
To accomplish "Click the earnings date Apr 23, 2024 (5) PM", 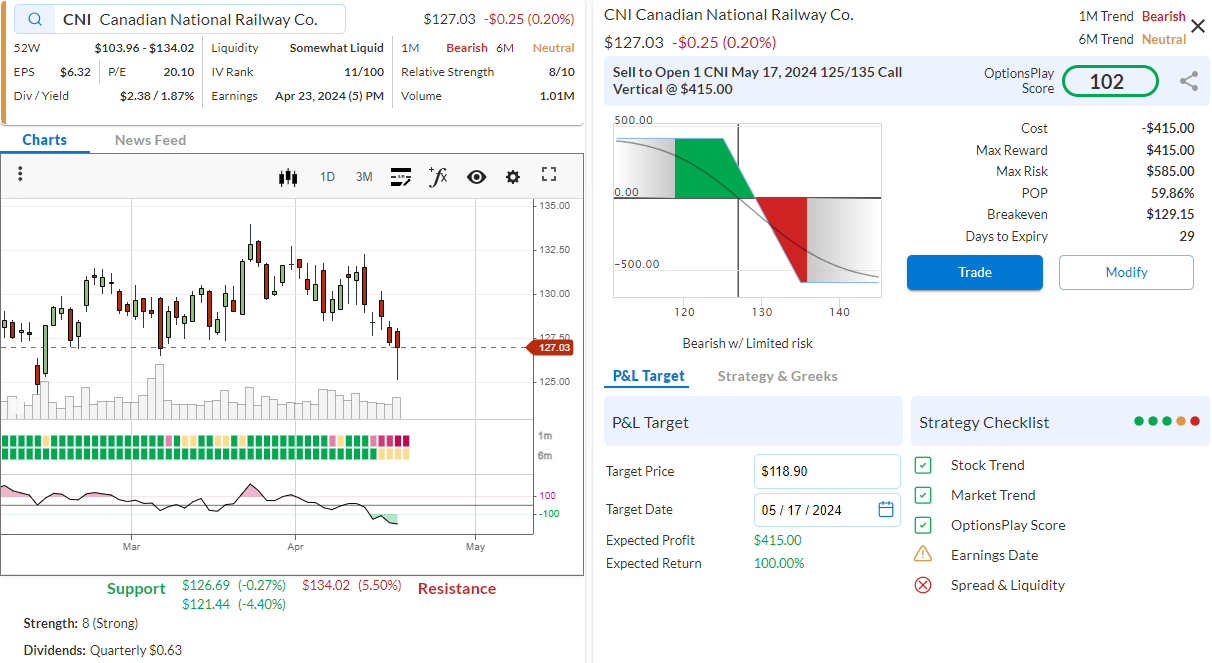I will pos(329,96).
